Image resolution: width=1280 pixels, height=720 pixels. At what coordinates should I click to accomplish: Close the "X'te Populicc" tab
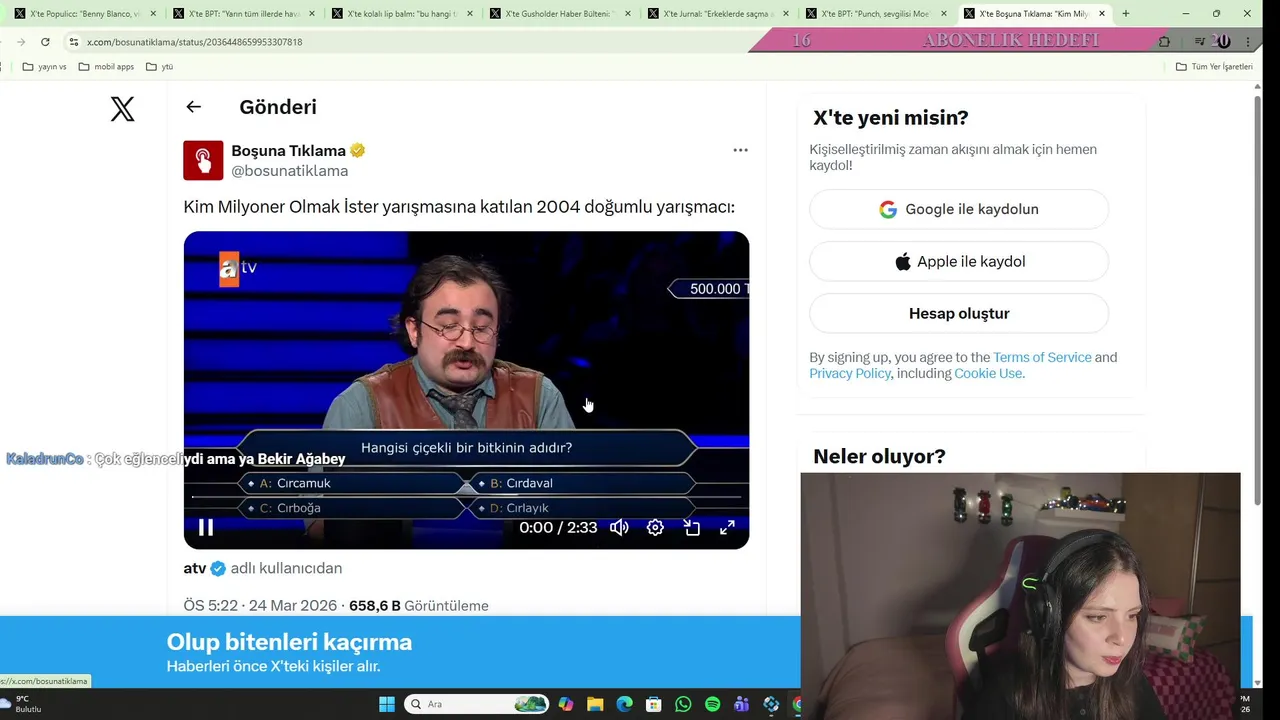click(153, 14)
